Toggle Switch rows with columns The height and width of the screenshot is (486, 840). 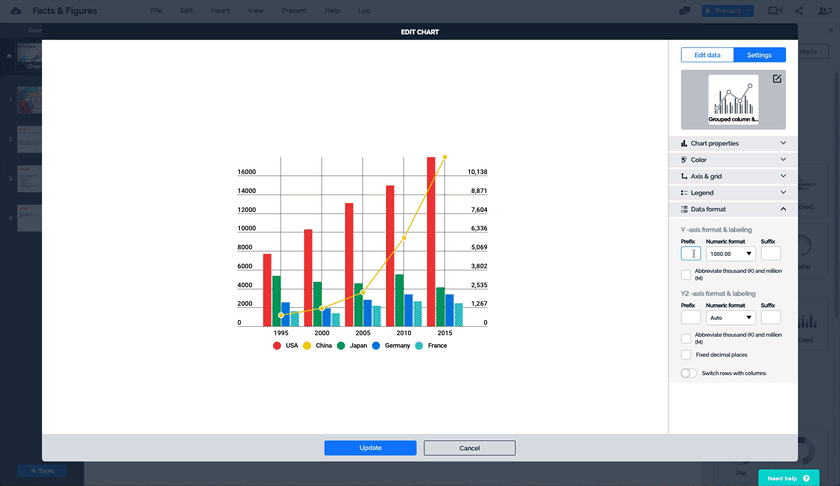[x=688, y=373]
